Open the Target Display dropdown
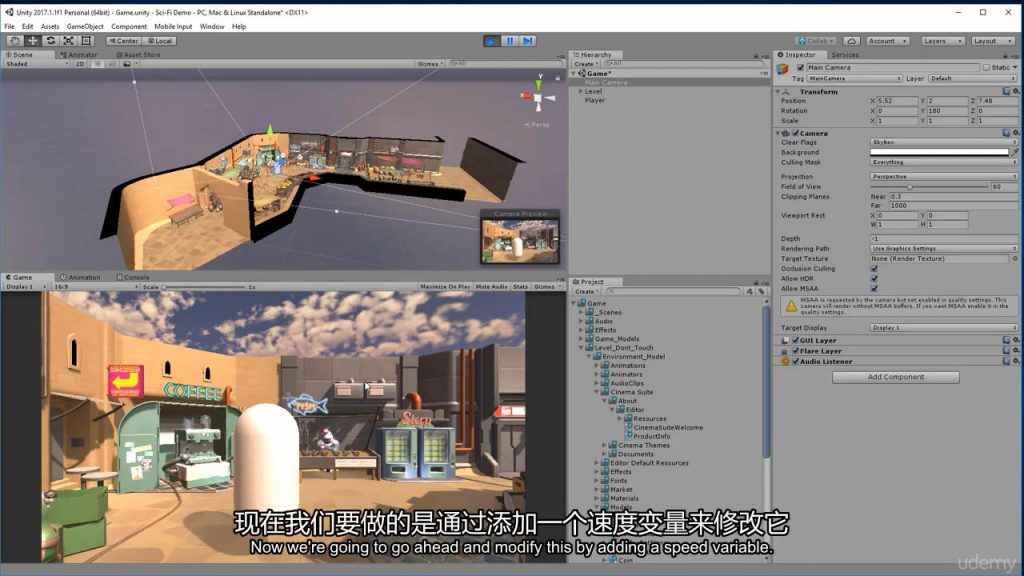 pyautogui.click(x=944, y=327)
